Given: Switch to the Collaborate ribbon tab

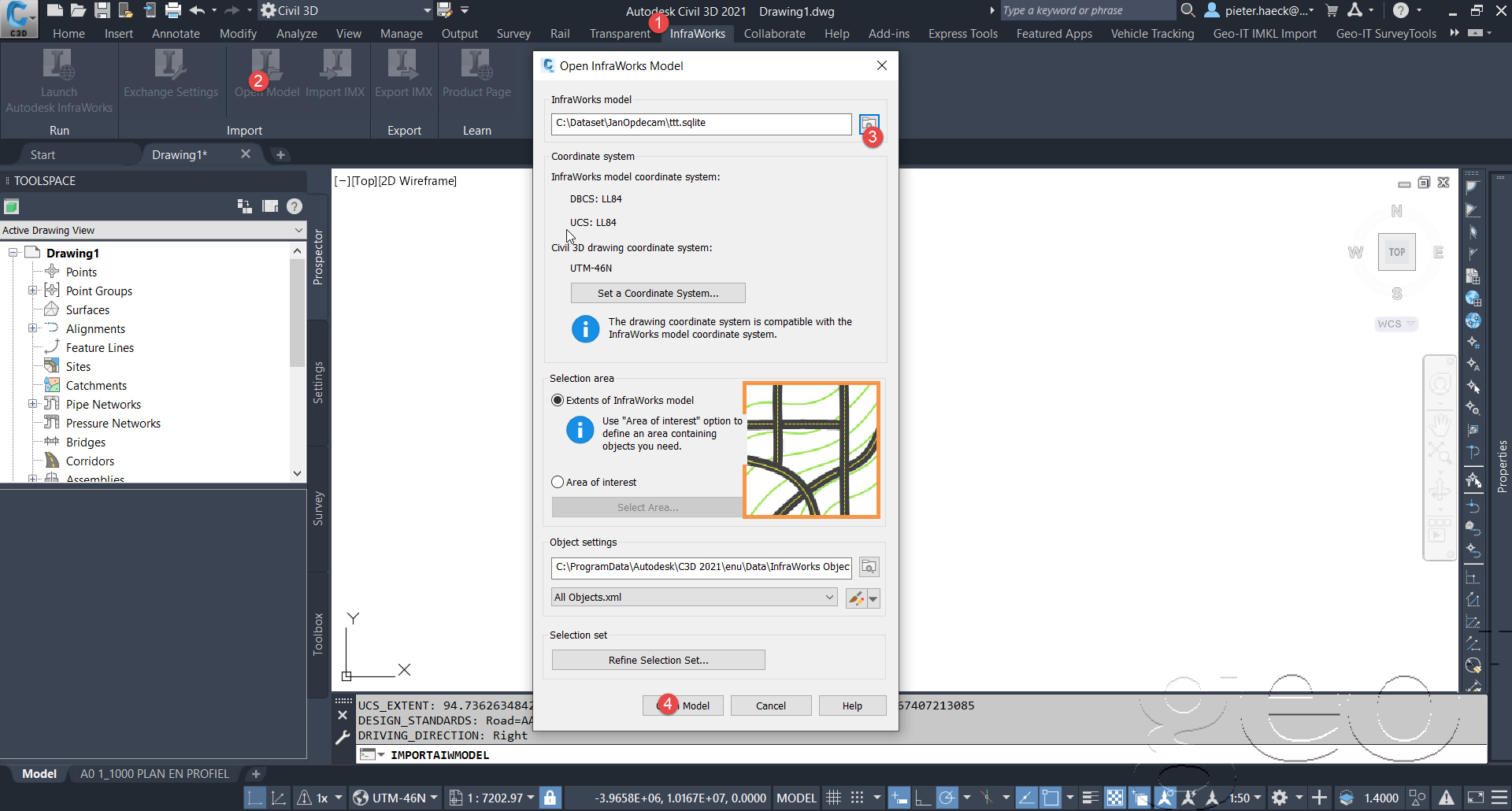Looking at the screenshot, I should [774, 34].
